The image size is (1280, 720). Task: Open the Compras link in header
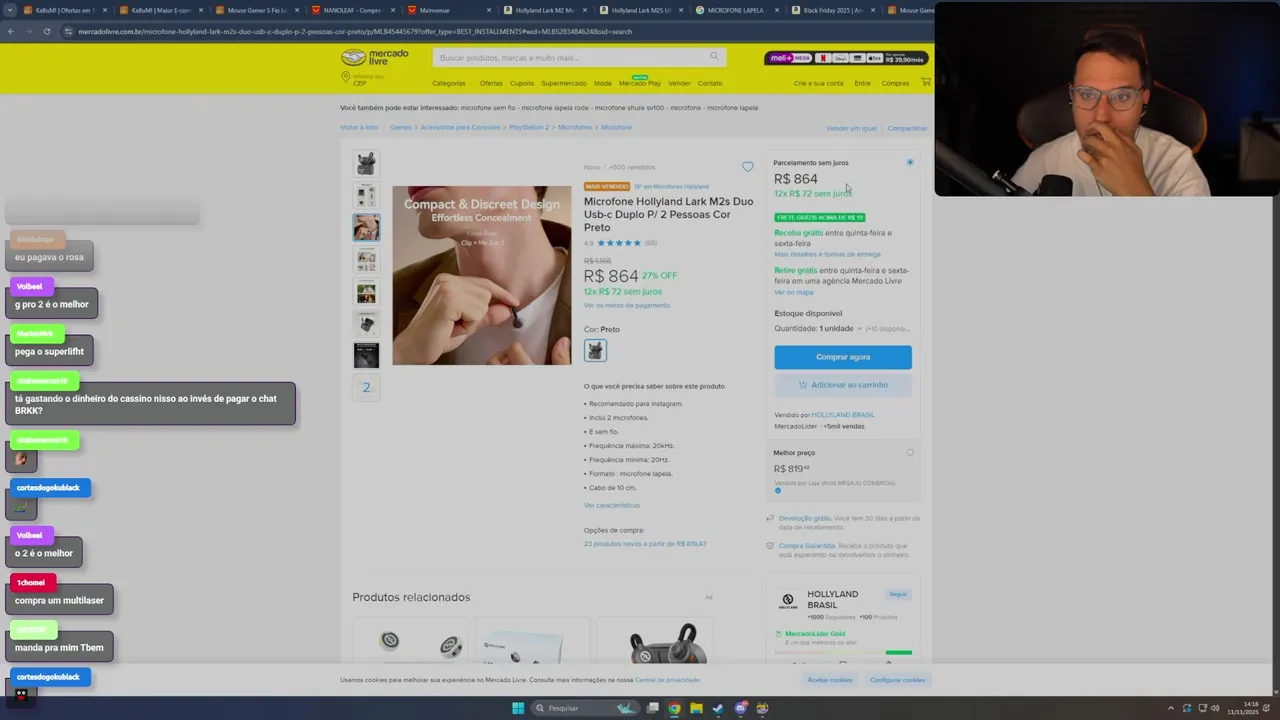click(896, 83)
